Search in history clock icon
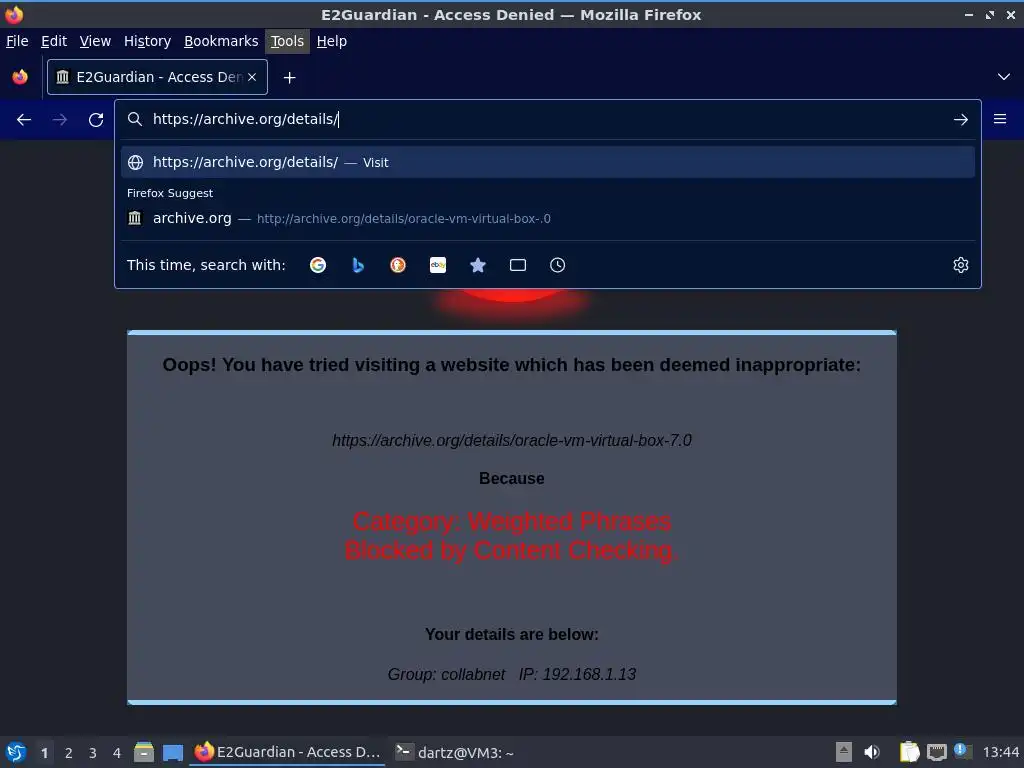 [558, 265]
